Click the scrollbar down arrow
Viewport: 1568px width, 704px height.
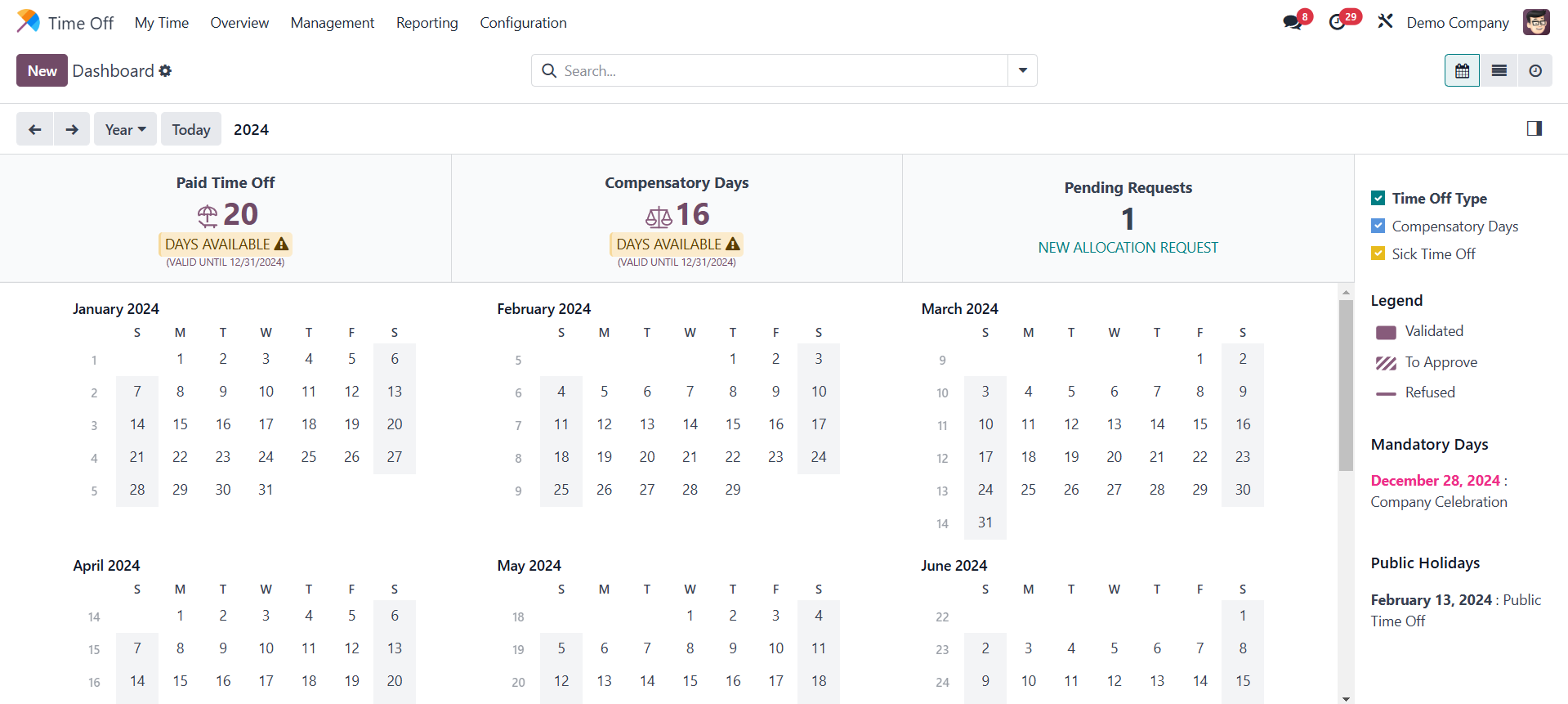click(x=1346, y=699)
